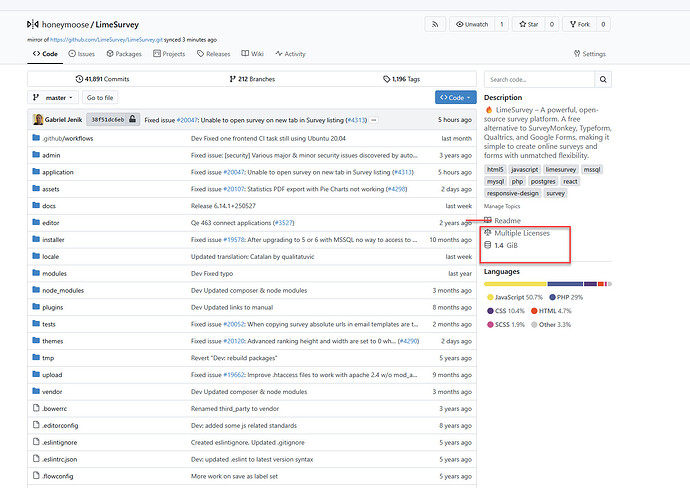Screen dimensions: 690x488
Task: Click the react topic tag
Action: (x=570, y=181)
